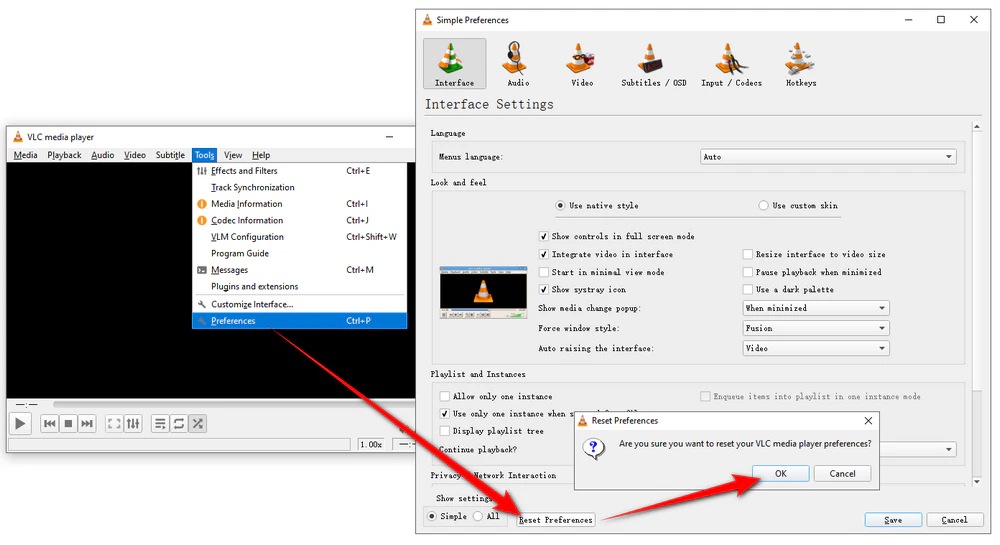Click the Stop playback button in VLC
1000x545 pixels.
[68, 423]
